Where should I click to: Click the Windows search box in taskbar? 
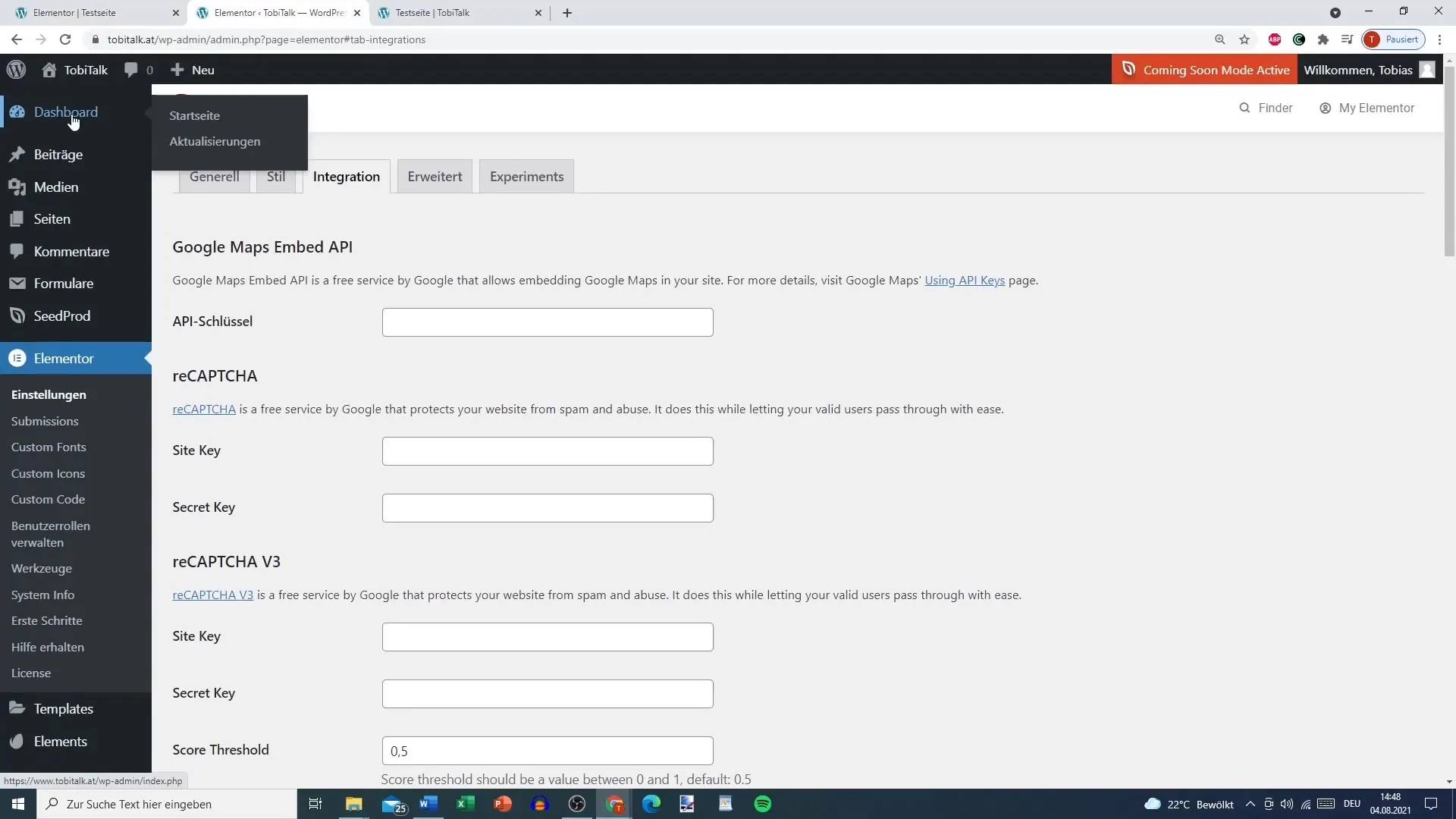167,804
